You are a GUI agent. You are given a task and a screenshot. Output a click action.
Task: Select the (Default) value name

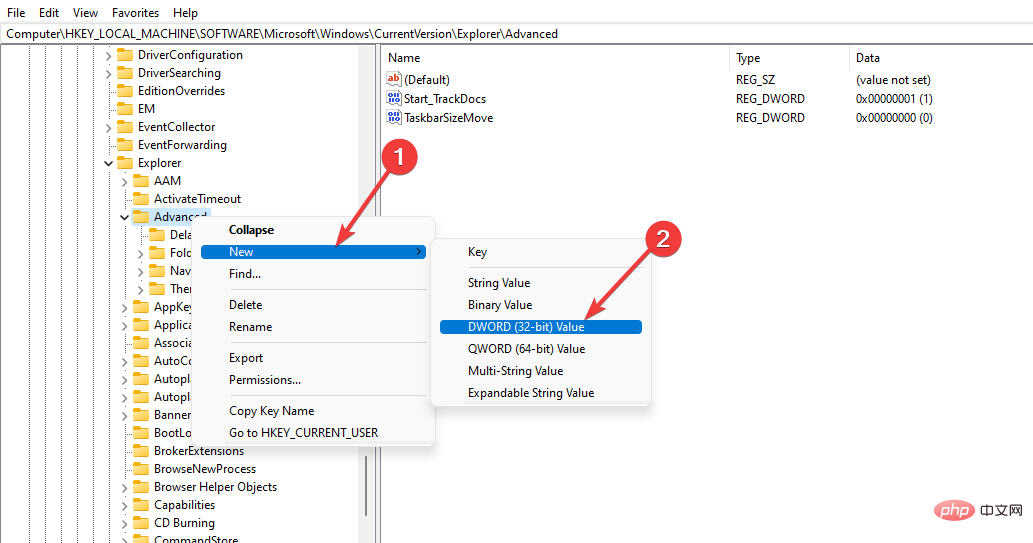coord(427,80)
